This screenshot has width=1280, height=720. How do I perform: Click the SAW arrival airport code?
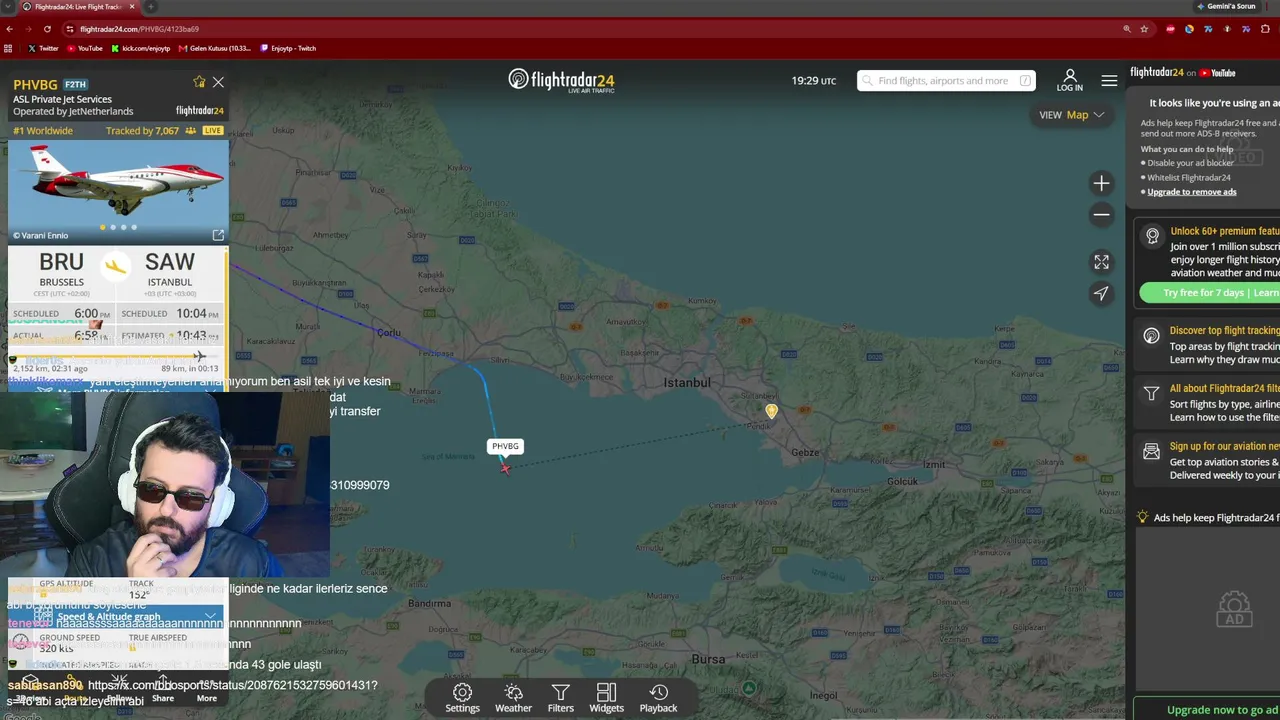(x=170, y=262)
